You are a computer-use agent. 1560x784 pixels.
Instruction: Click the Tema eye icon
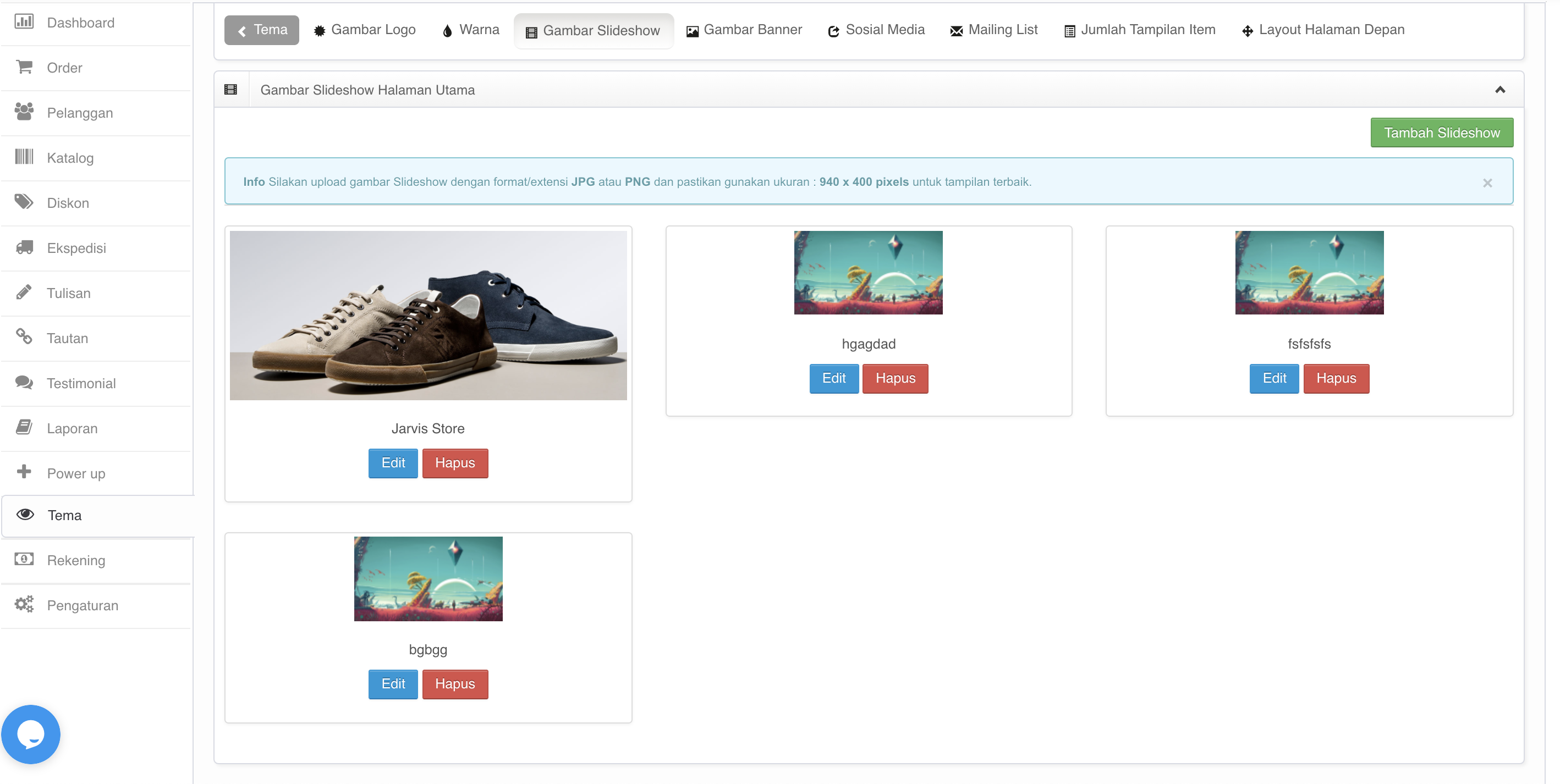(x=25, y=514)
